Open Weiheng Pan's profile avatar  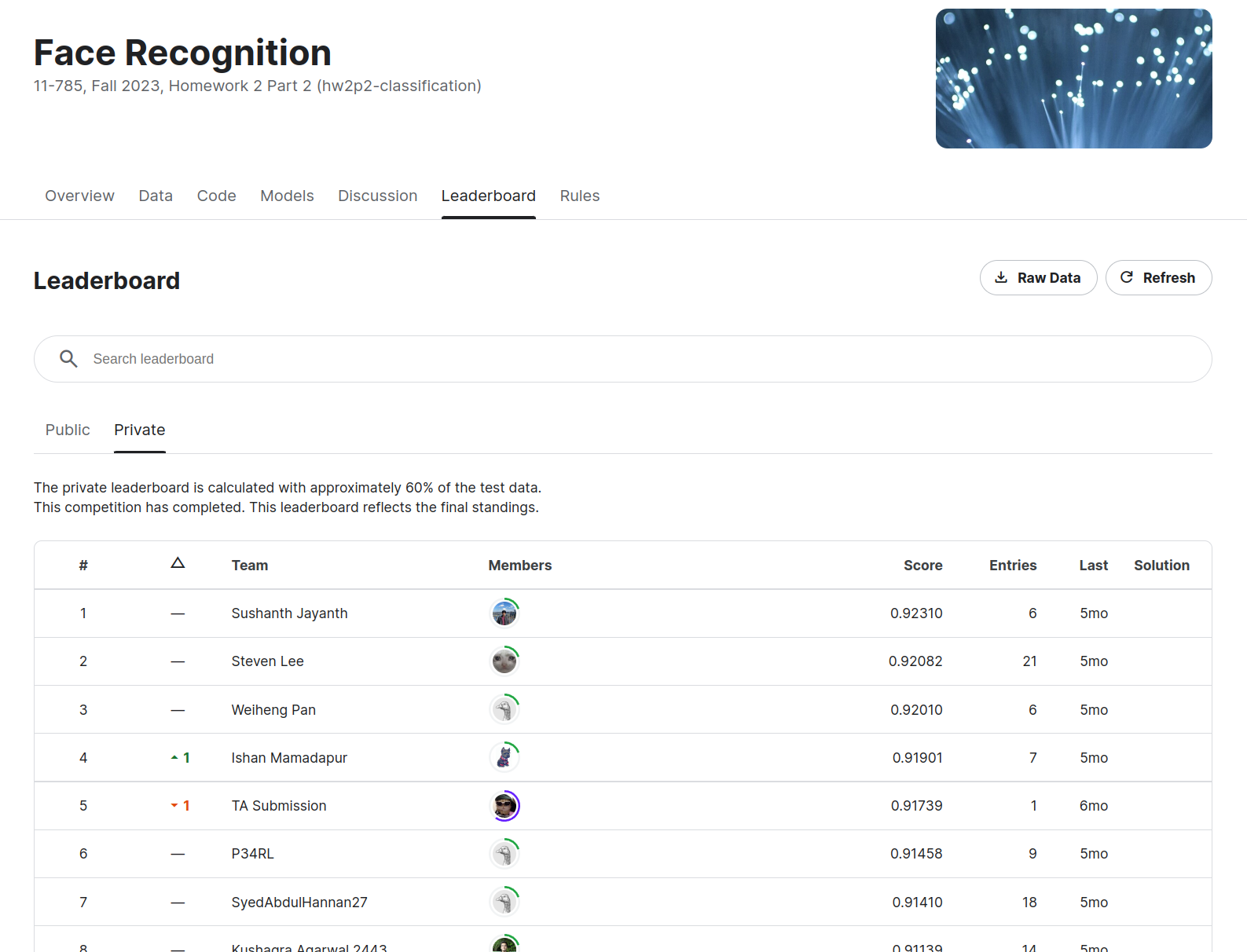point(504,710)
